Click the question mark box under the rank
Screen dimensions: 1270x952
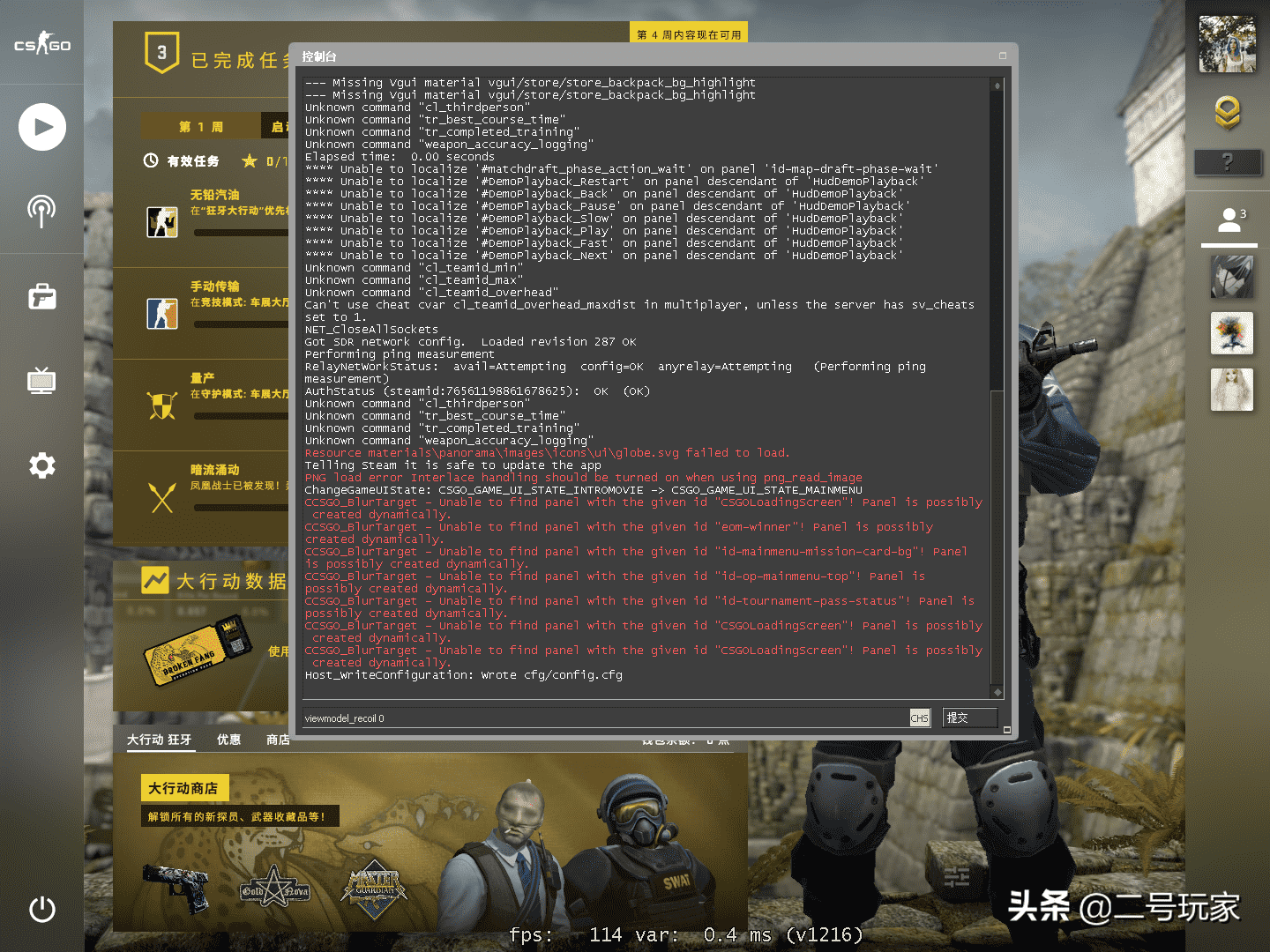coord(1227,162)
